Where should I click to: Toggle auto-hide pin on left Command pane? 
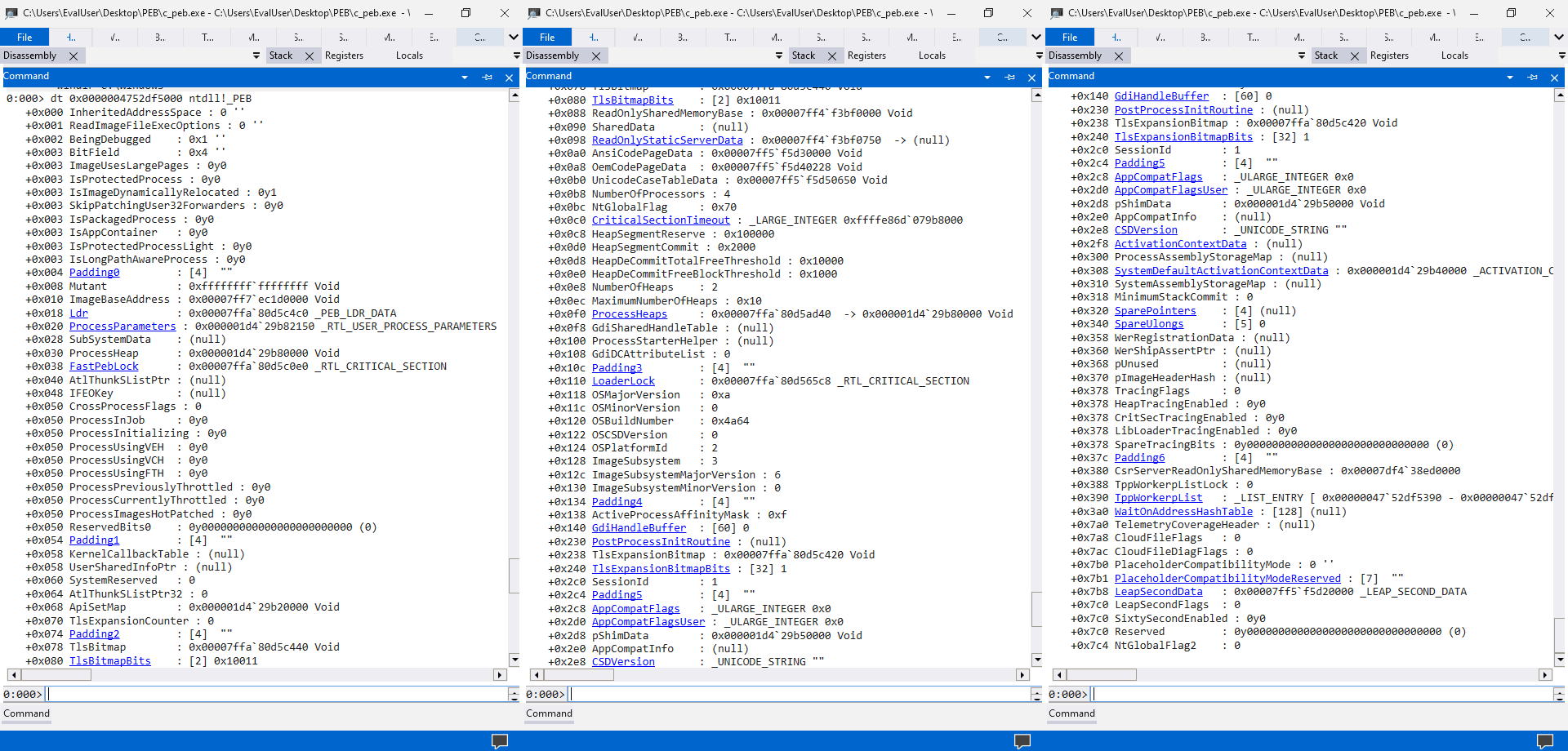pos(487,78)
